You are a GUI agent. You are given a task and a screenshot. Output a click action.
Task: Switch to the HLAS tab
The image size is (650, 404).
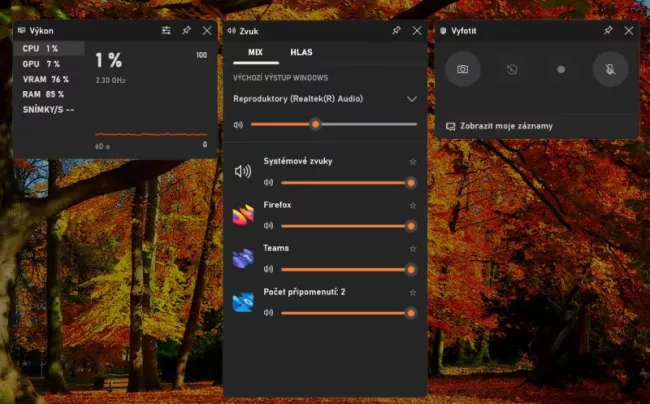coord(301,52)
